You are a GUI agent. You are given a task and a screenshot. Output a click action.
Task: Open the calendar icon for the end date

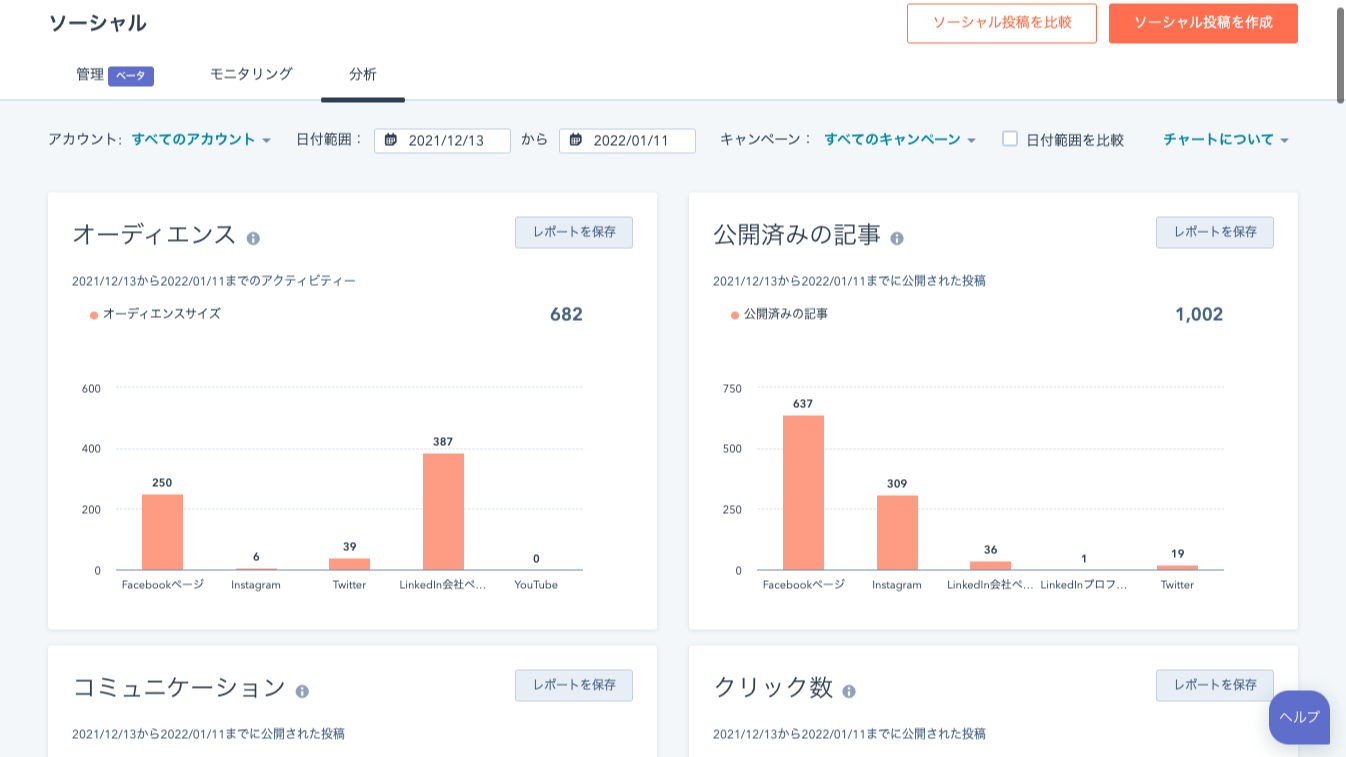pyautogui.click(x=576, y=140)
